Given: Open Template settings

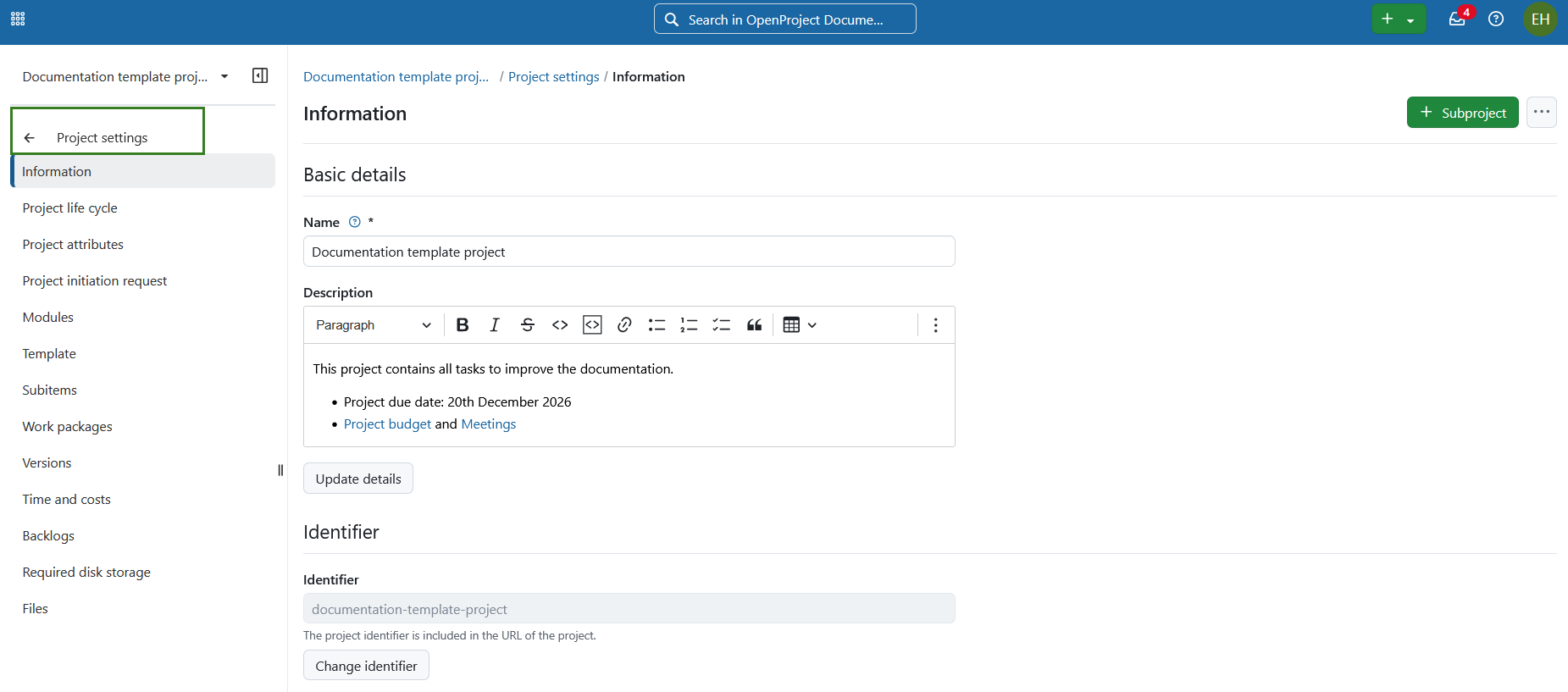Looking at the screenshot, I should pos(142,353).
